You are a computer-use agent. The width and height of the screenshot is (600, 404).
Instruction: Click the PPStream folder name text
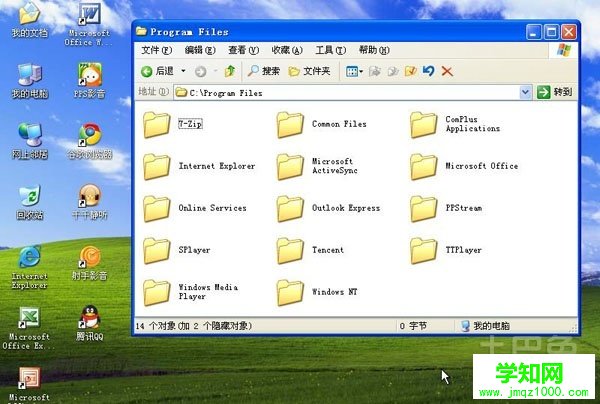coord(464,208)
